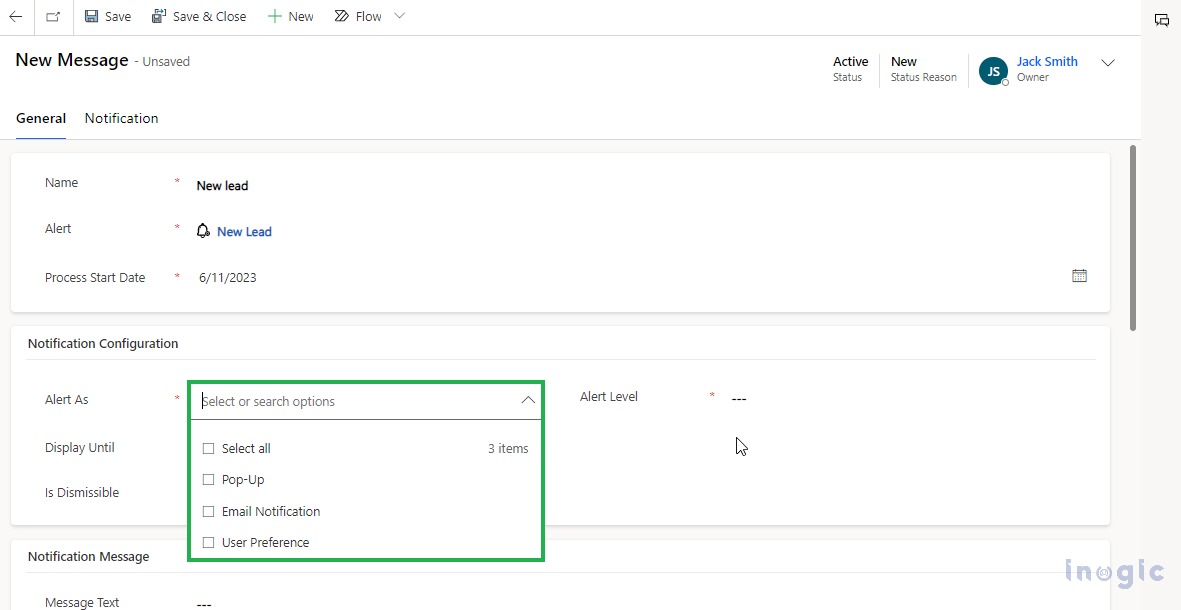Click the Display Until label
Image resolution: width=1181 pixels, height=610 pixels.
click(x=80, y=447)
